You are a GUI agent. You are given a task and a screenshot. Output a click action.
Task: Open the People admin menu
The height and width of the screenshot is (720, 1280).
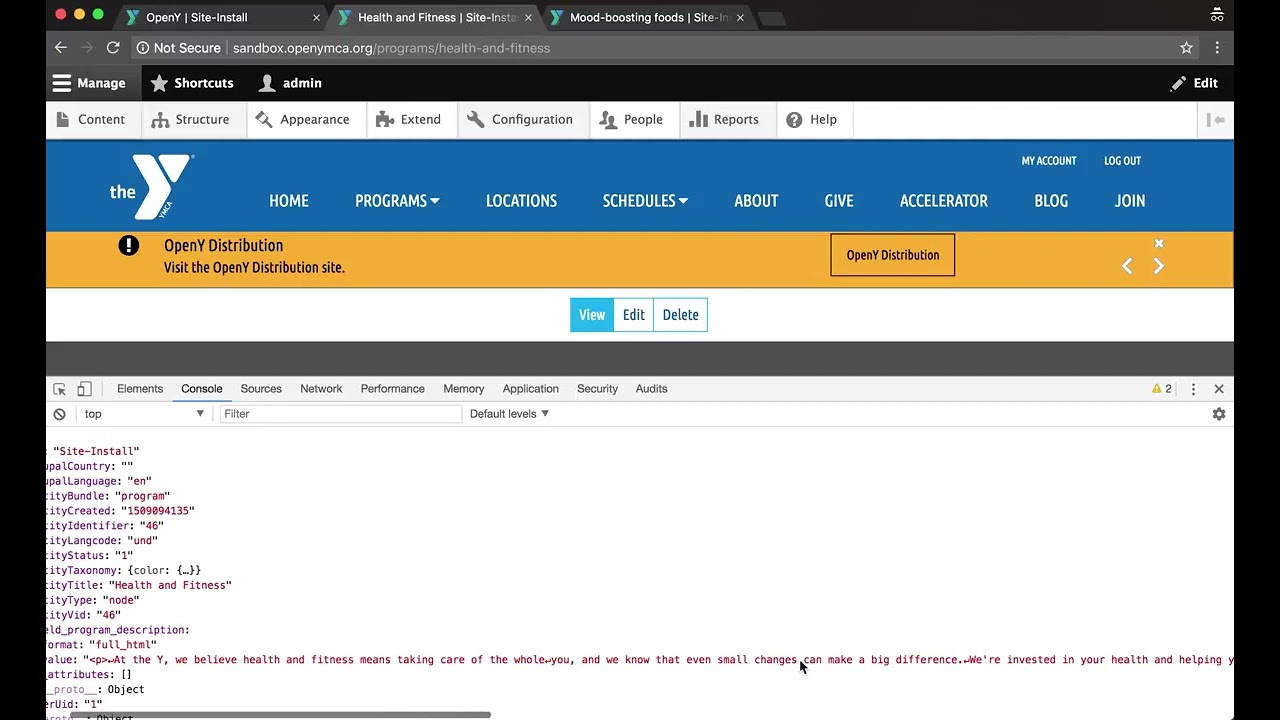click(x=631, y=119)
